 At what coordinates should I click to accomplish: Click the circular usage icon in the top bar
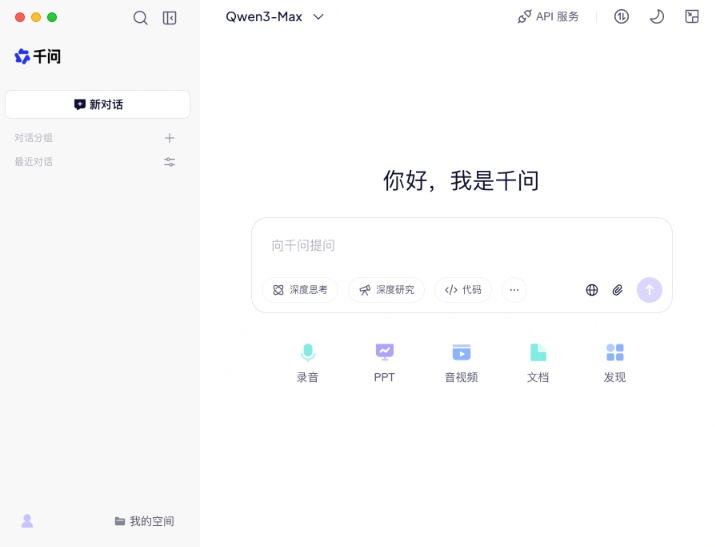[621, 17]
